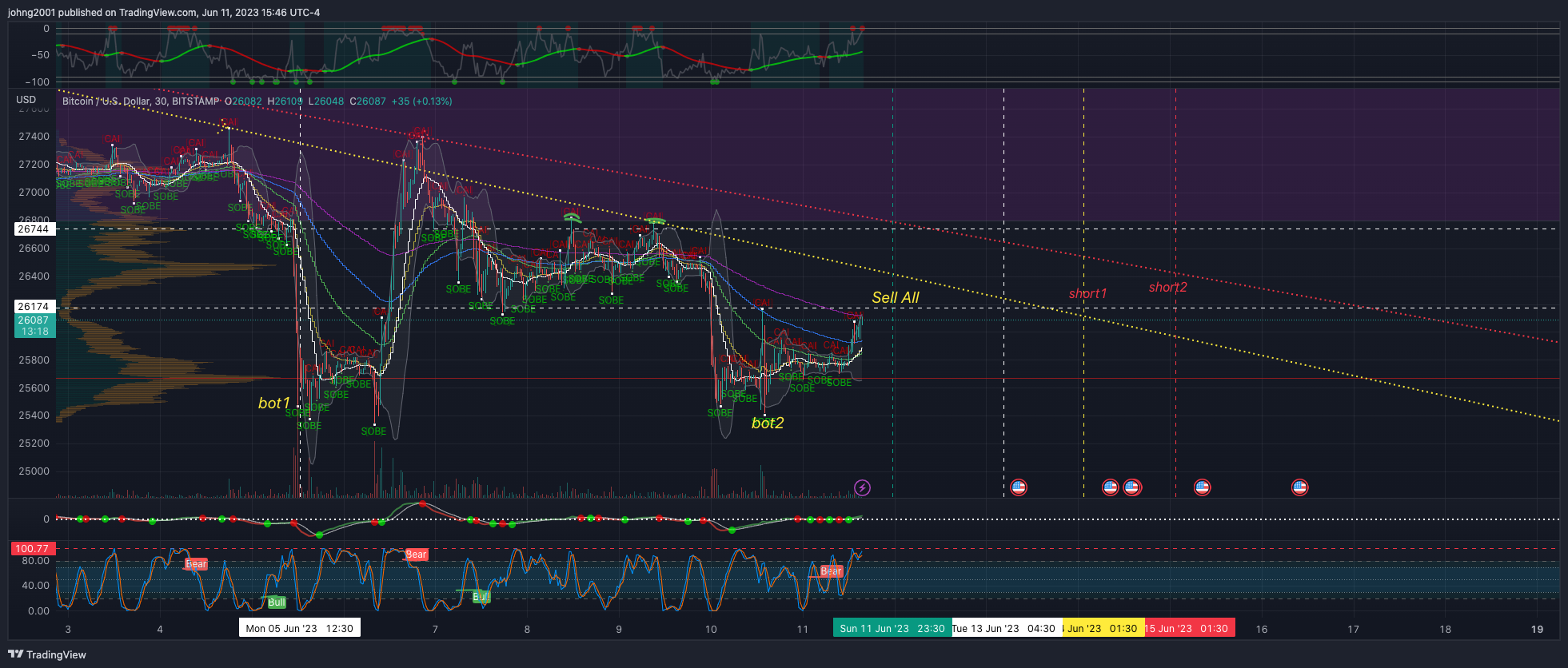Select the Mon 05 Jun '23 12:30 marker
Viewport: 1568px width, 668px height.
click(300, 628)
